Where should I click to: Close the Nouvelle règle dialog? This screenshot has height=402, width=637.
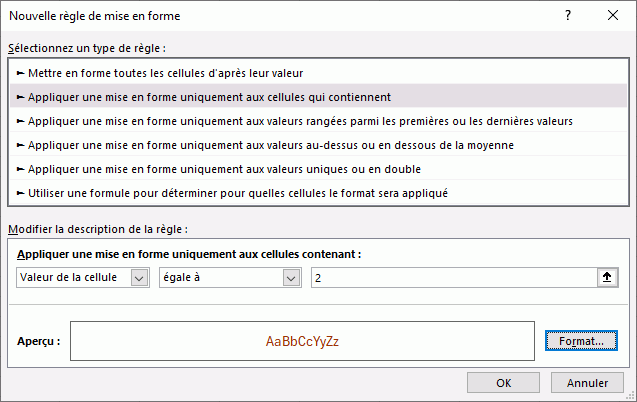tap(612, 16)
